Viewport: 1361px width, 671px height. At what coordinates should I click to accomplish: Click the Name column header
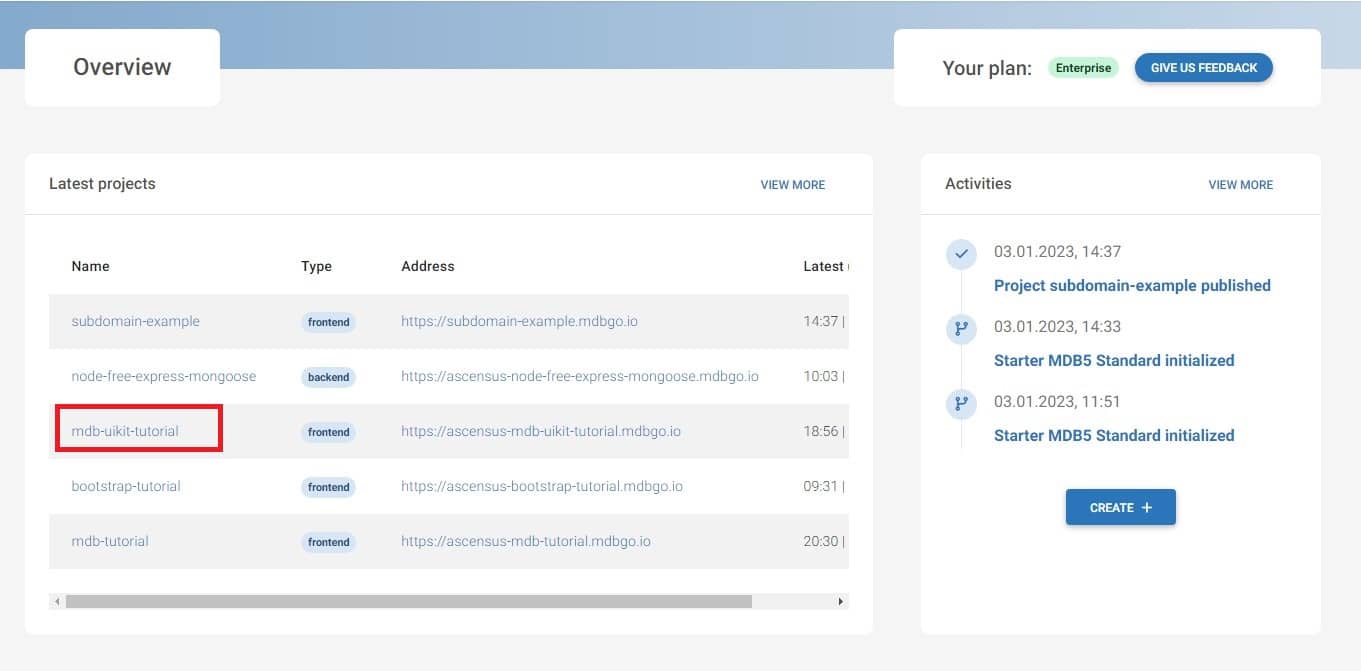(90, 266)
